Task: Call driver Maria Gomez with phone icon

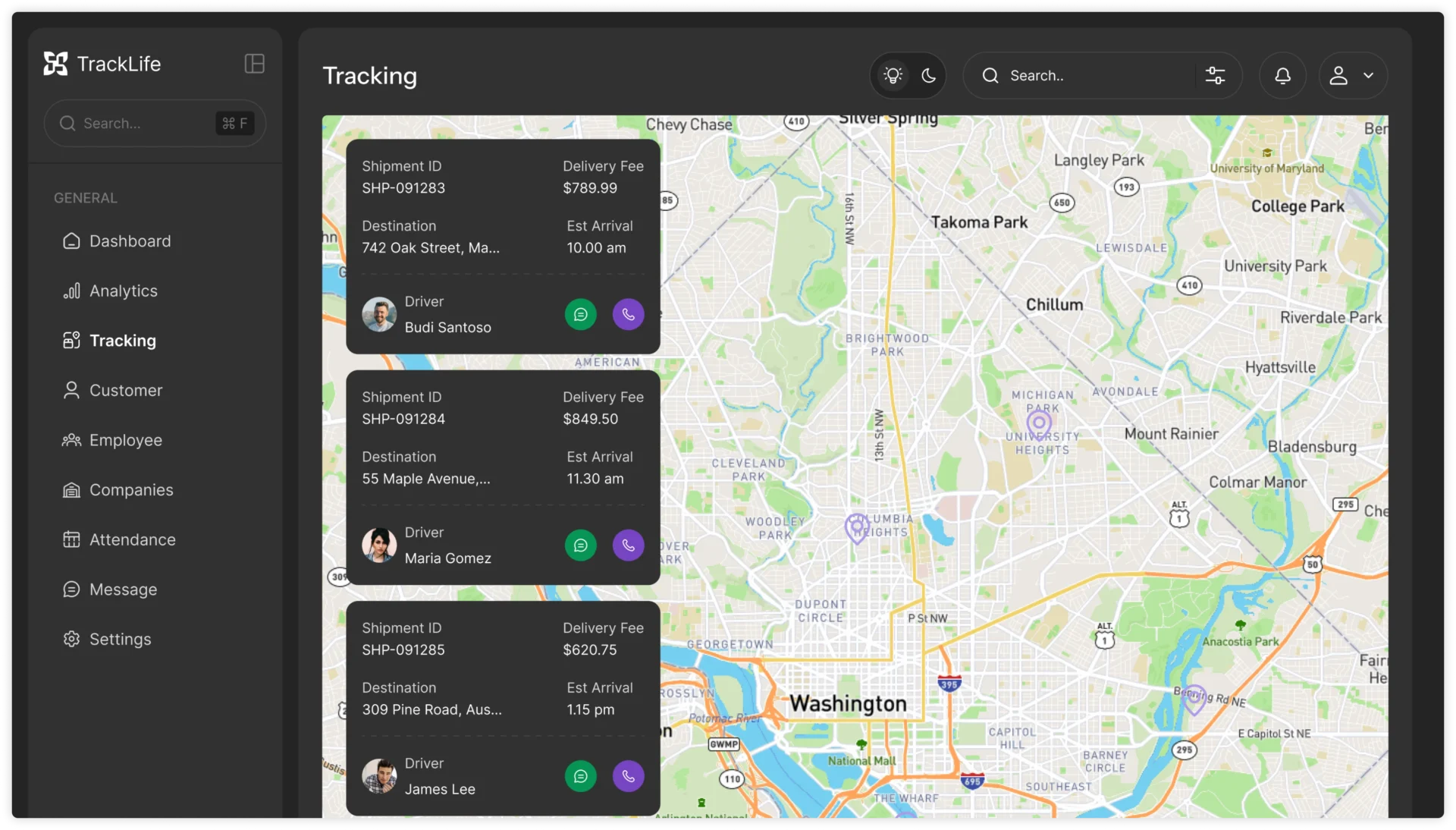Action: (628, 545)
